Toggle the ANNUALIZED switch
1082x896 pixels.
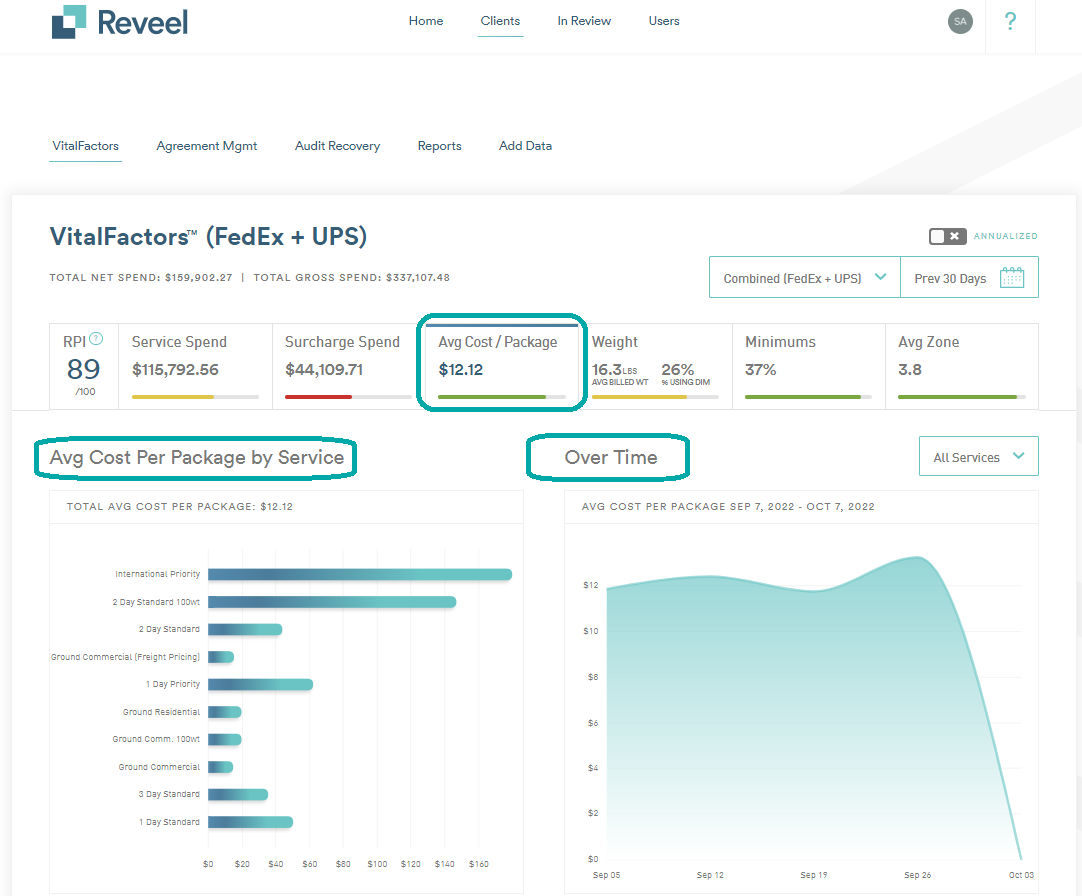[x=947, y=236]
